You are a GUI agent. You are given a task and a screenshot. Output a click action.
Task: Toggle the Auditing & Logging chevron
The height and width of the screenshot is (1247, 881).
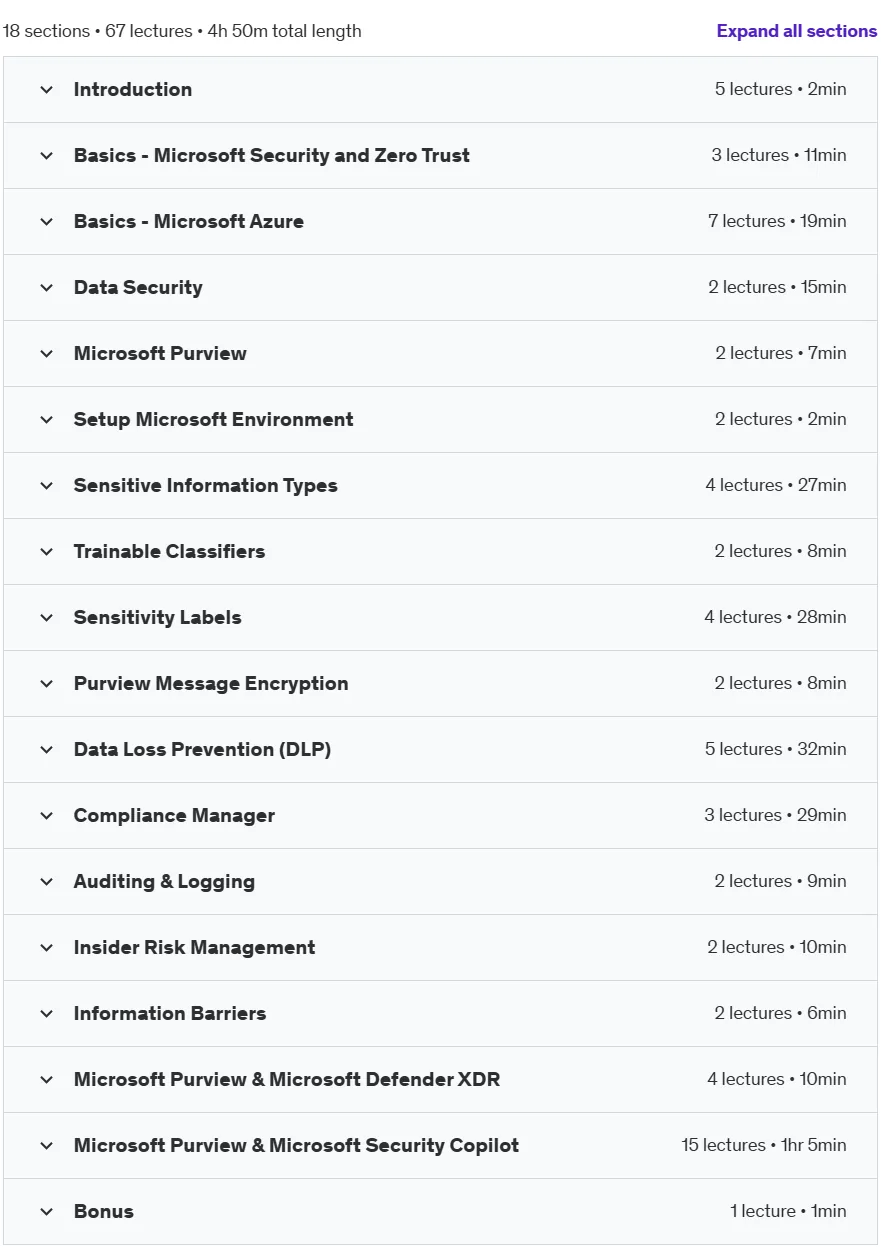(x=46, y=882)
